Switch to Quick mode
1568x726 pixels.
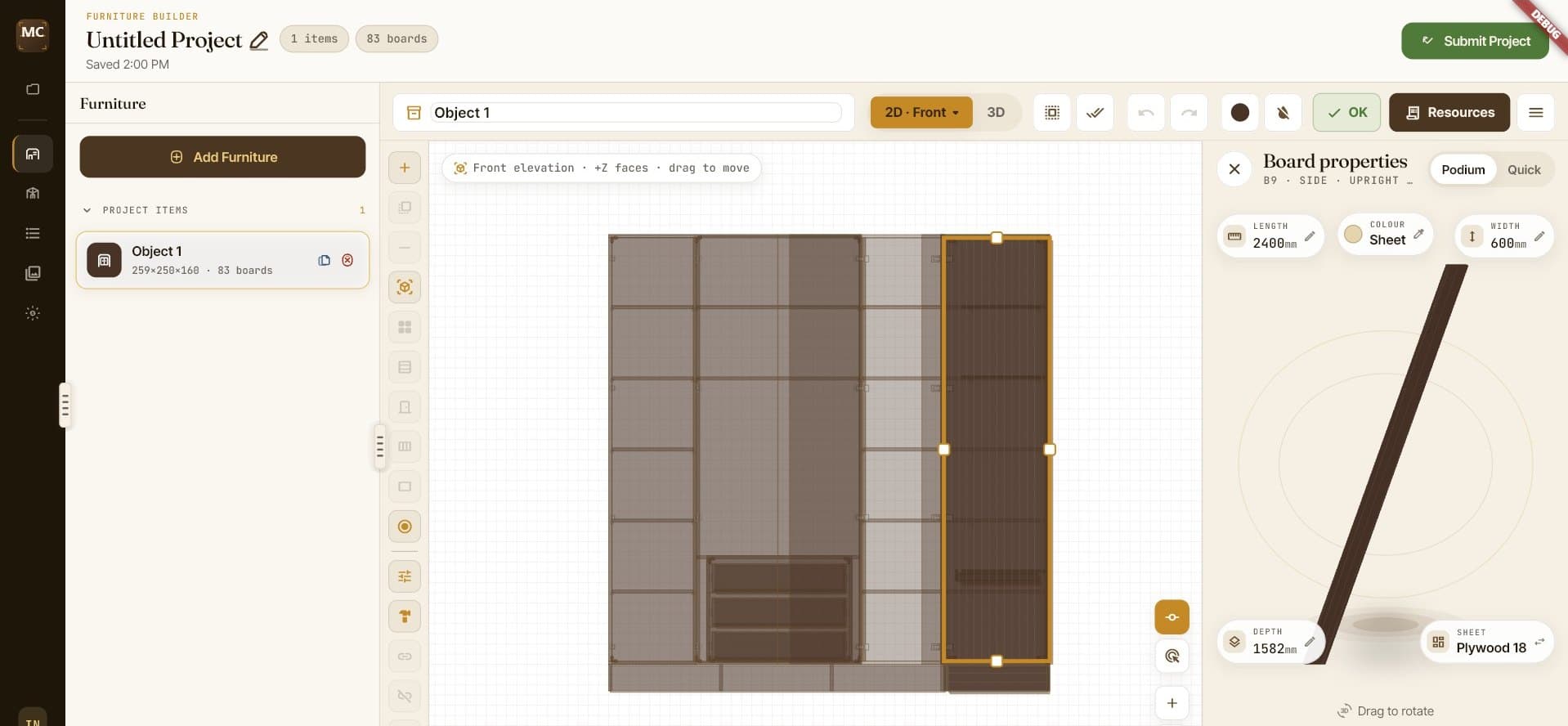tap(1523, 170)
